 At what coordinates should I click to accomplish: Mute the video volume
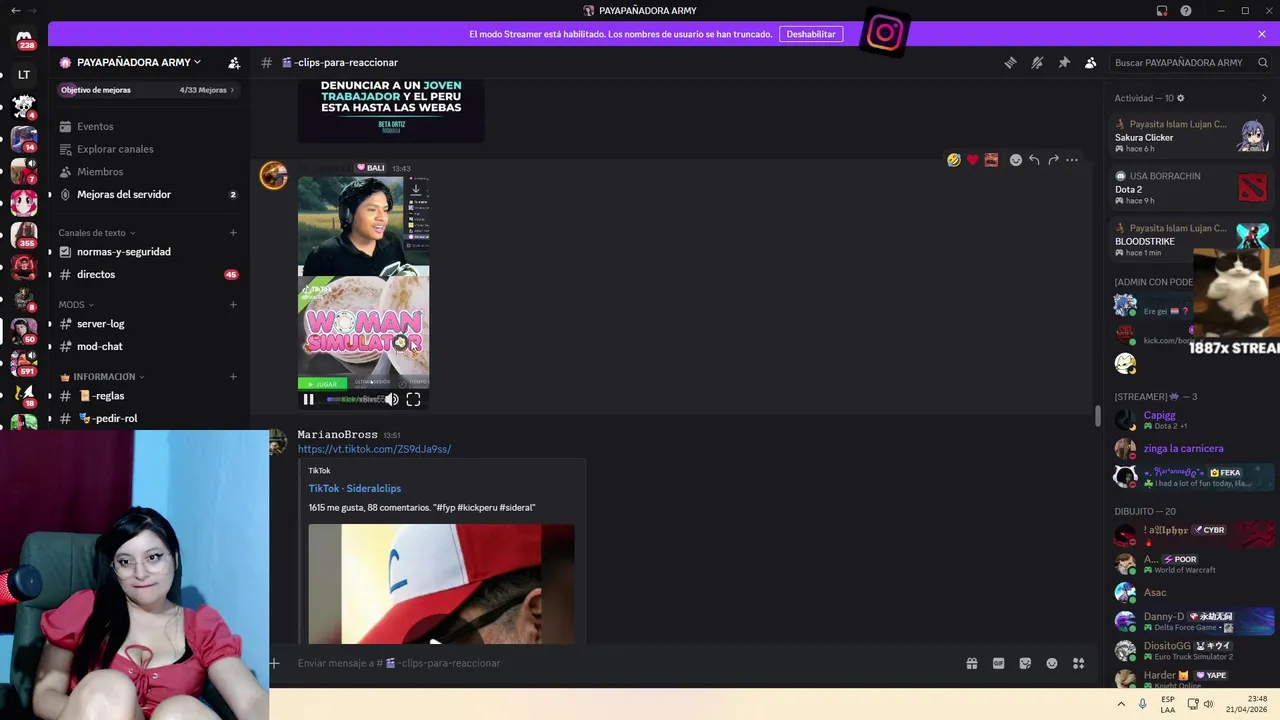click(x=392, y=399)
